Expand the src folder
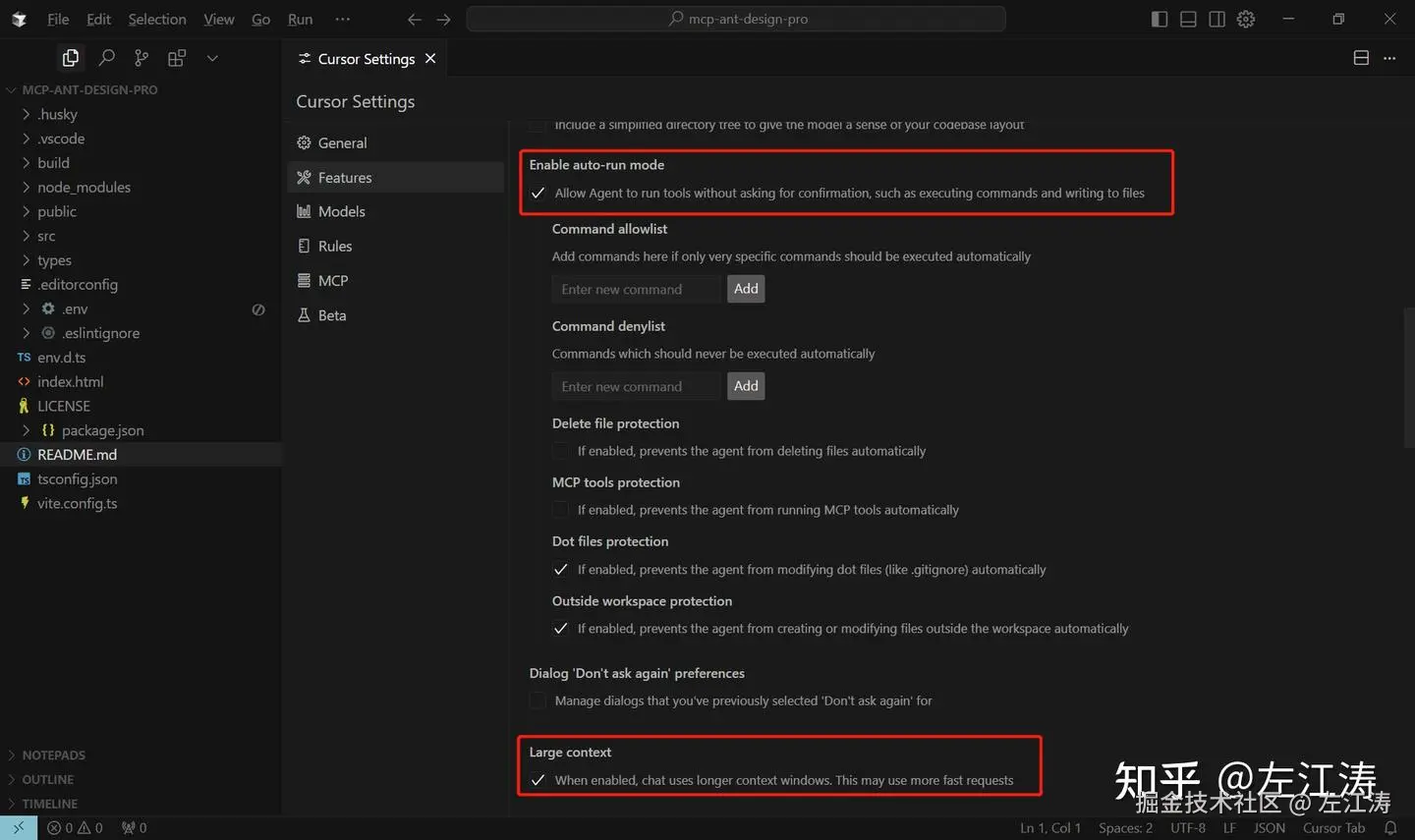Viewport: 1415px width, 840px height. (141, 236)
